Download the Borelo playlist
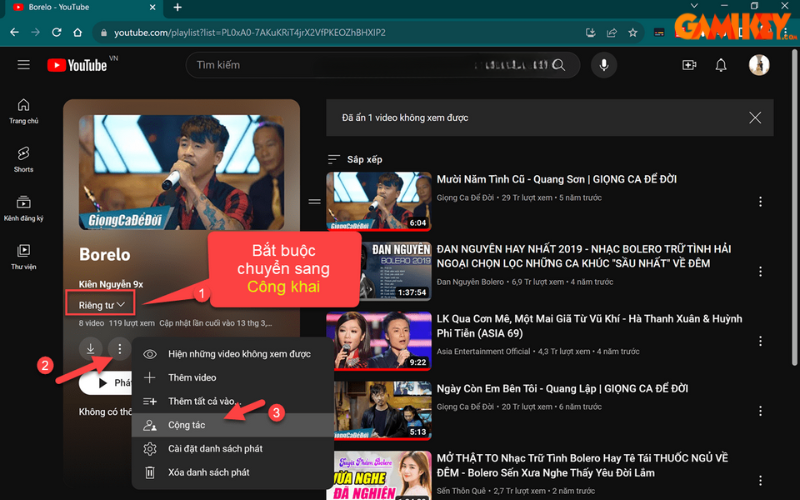The width and height of the screenshot is (800, 500). [x=90, y=348]
